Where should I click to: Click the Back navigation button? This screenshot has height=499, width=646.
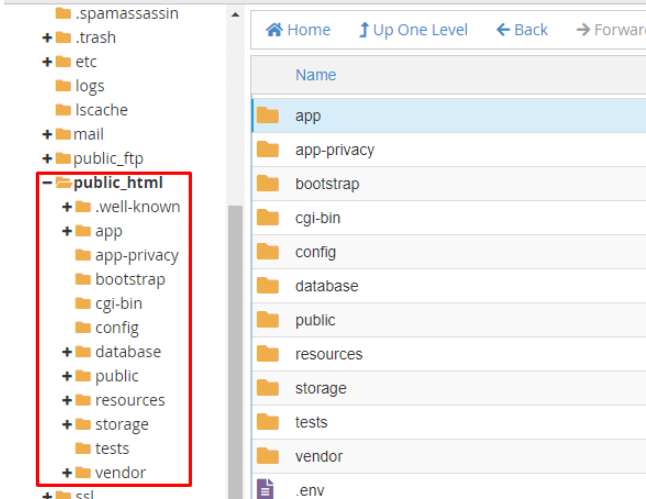522,30
